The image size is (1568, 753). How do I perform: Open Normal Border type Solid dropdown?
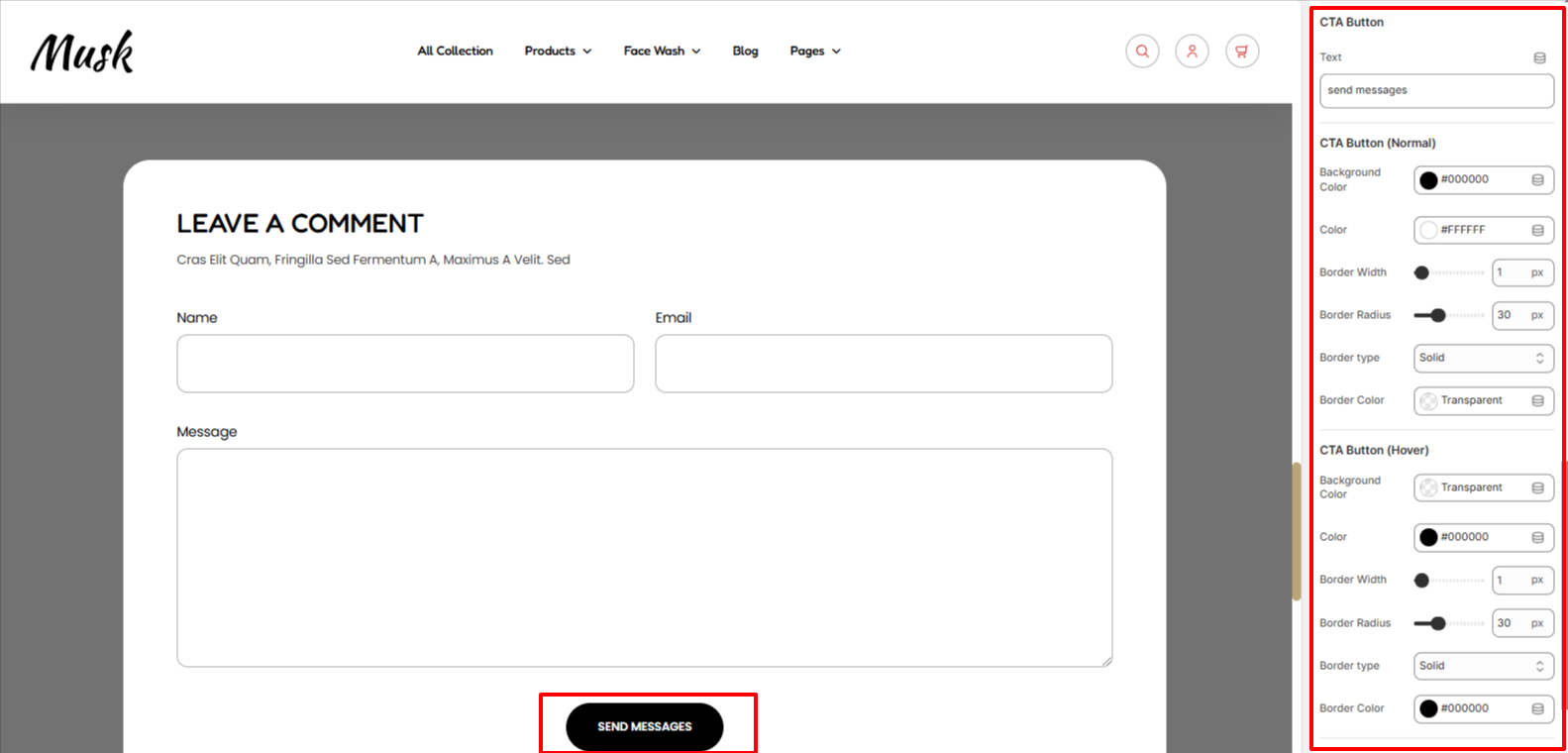[x=1483, y=358]
